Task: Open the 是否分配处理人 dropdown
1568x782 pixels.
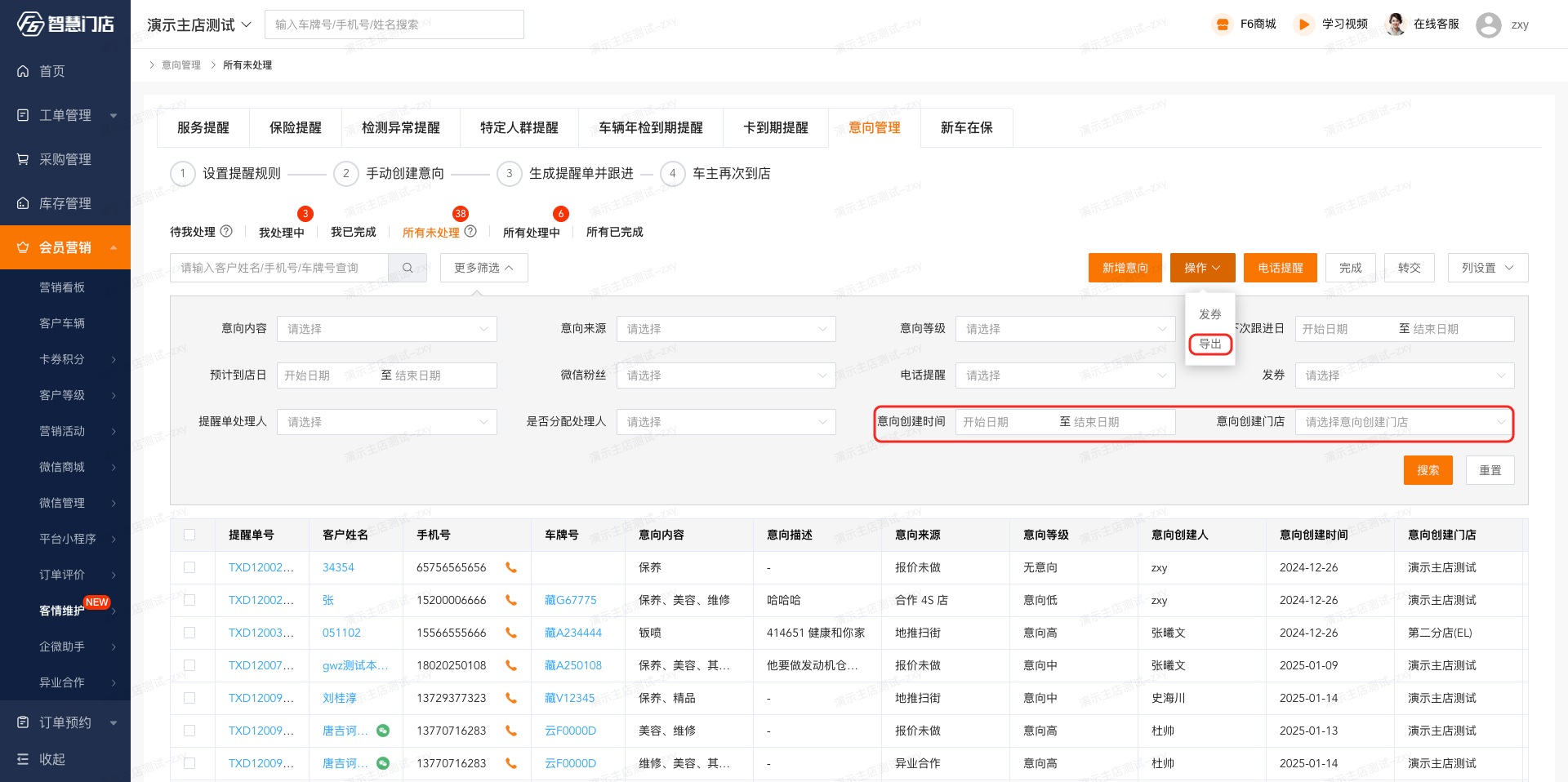Action: point(726,422)
